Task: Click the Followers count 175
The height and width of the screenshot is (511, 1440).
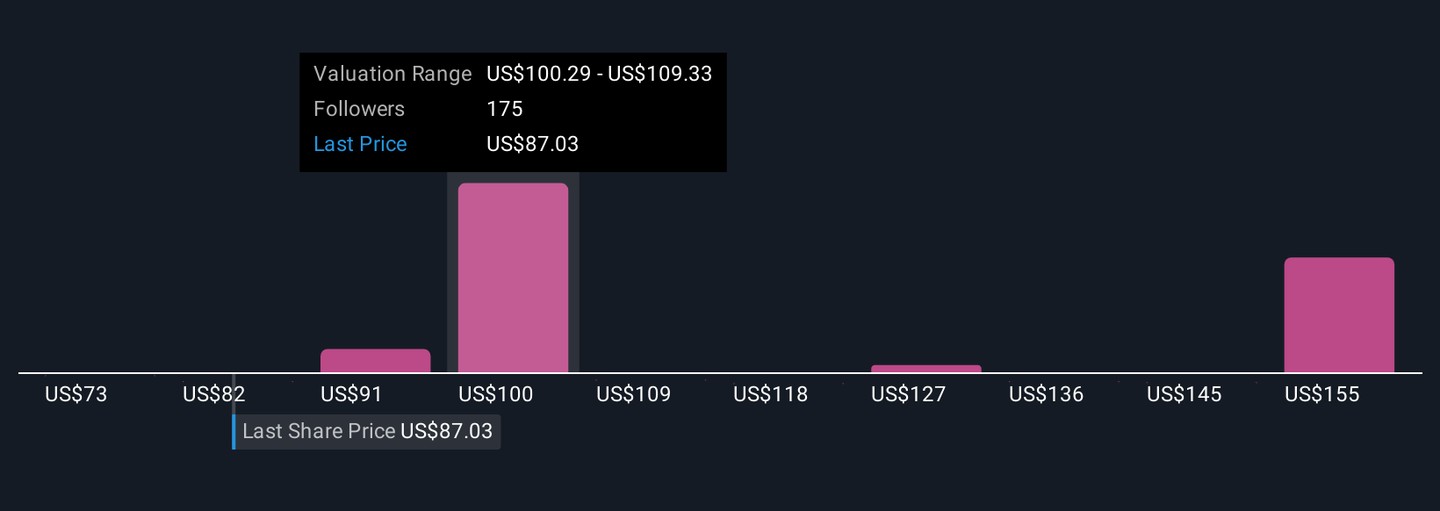Action: coord(505,109)
